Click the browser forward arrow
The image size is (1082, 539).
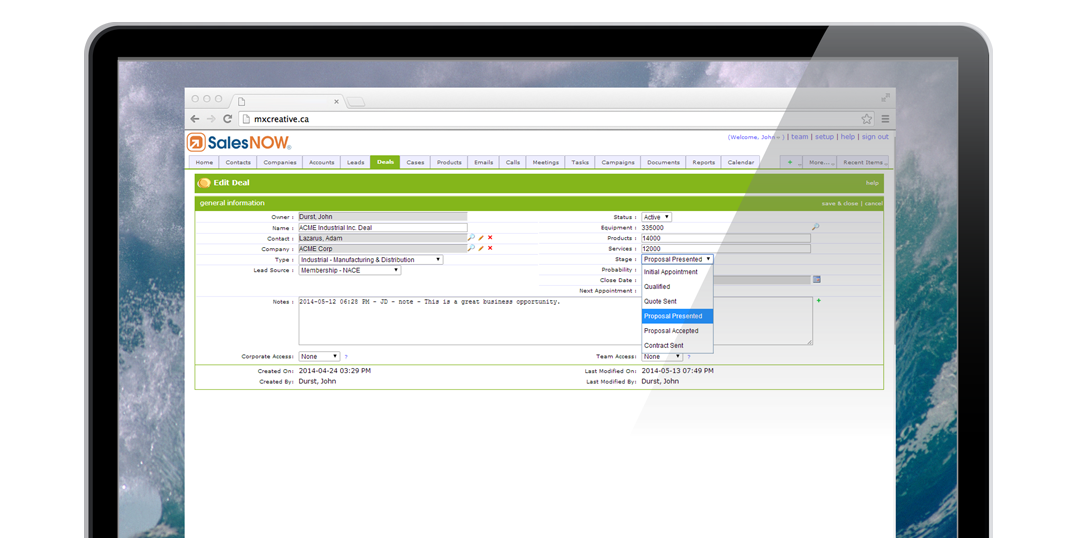point(211,119)
